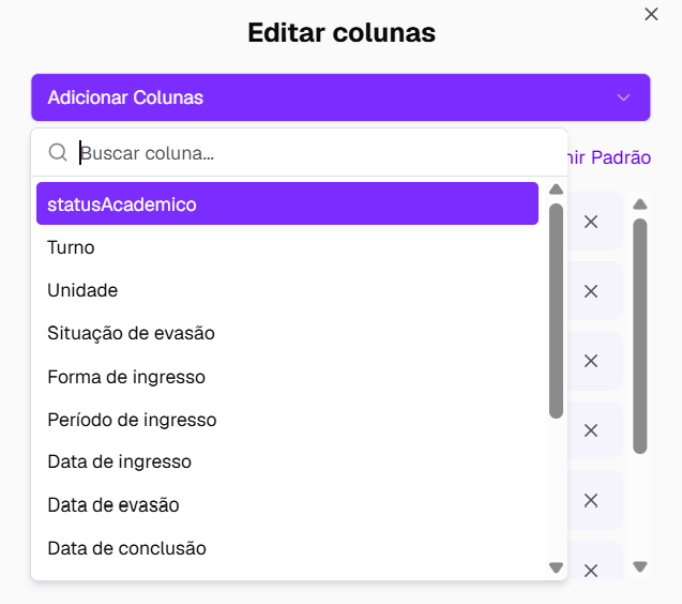682x604 pixels.
Task: Click the column list scroll-down arrow
Action: point(640,567)
